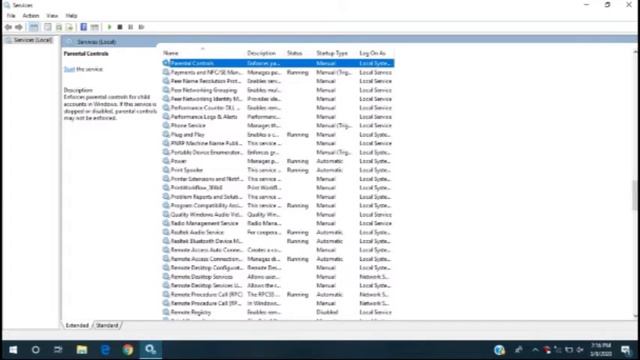Image resolution: width=640 pixels, height=360 pixels.
Task: Select the Program Compatibility Assistant service
Action: 278,205
